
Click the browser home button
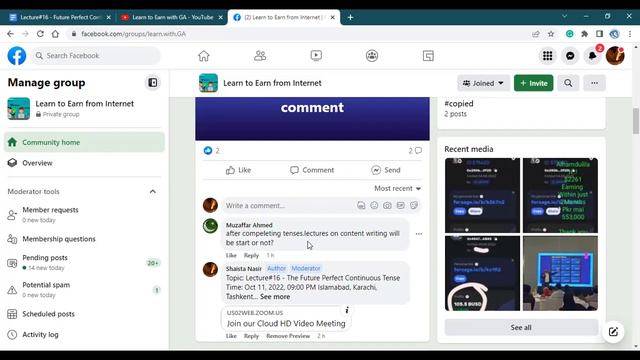tap(55, 34)
